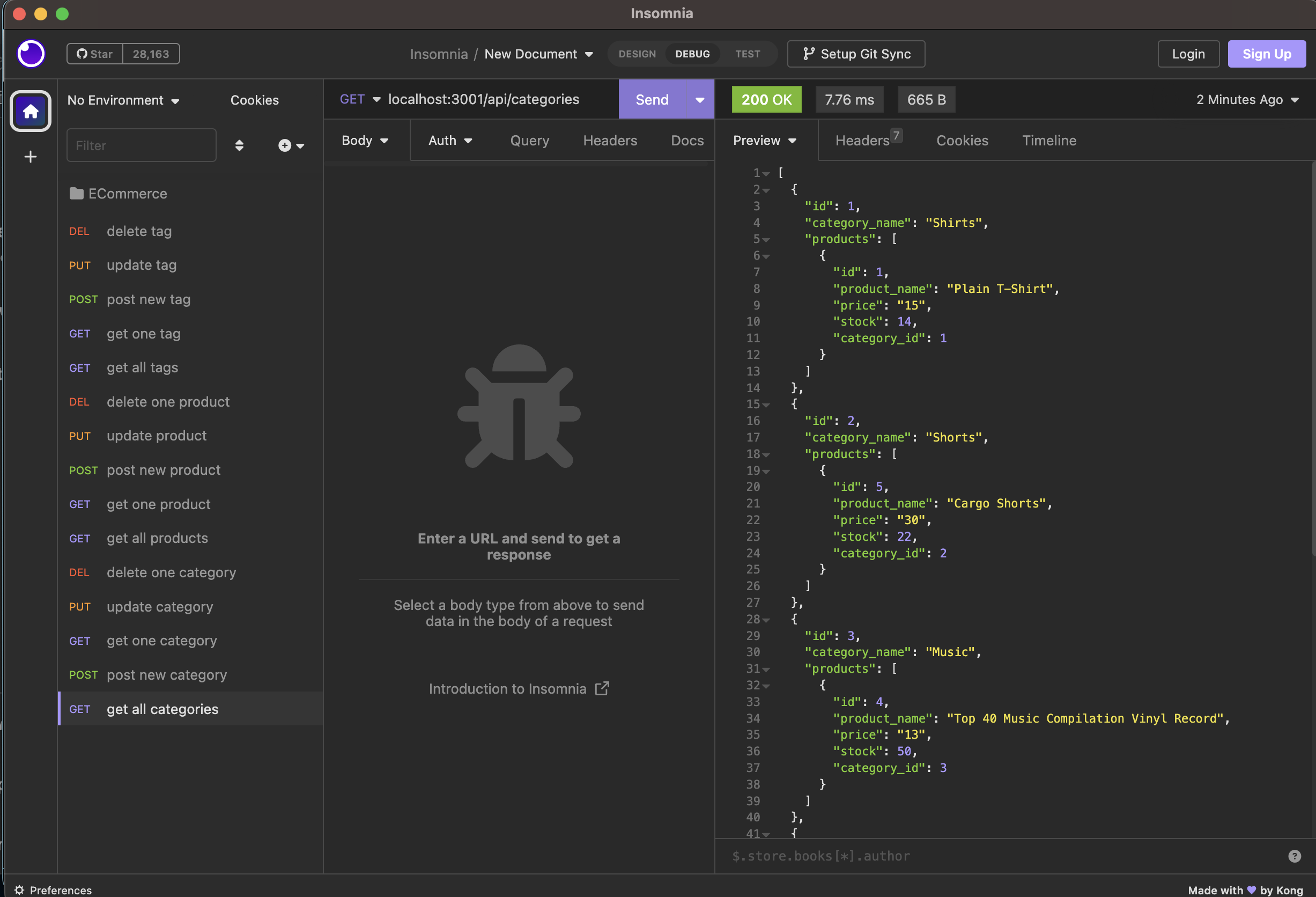Open the Timeline tab in the response panel
Image resolution: width=1316 pixels, height=897 pixels.
click(1049, 140)
